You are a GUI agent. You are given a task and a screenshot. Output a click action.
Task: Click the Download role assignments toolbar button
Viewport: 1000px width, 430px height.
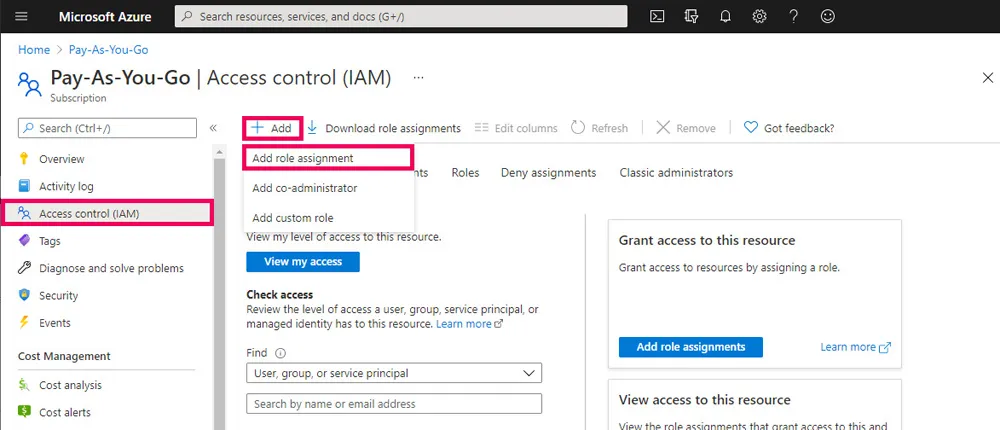tap(383, 128)
